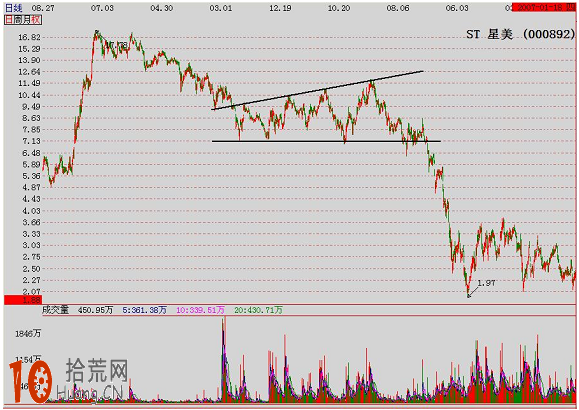
Task: Click the 4.43 price axis label
Action: pos(31,199)
